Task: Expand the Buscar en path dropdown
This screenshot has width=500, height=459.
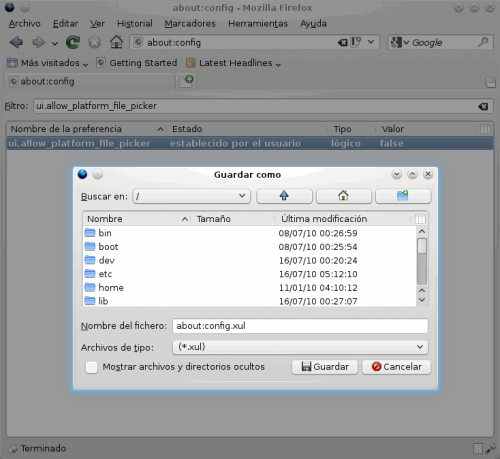Action: [242, 196]
